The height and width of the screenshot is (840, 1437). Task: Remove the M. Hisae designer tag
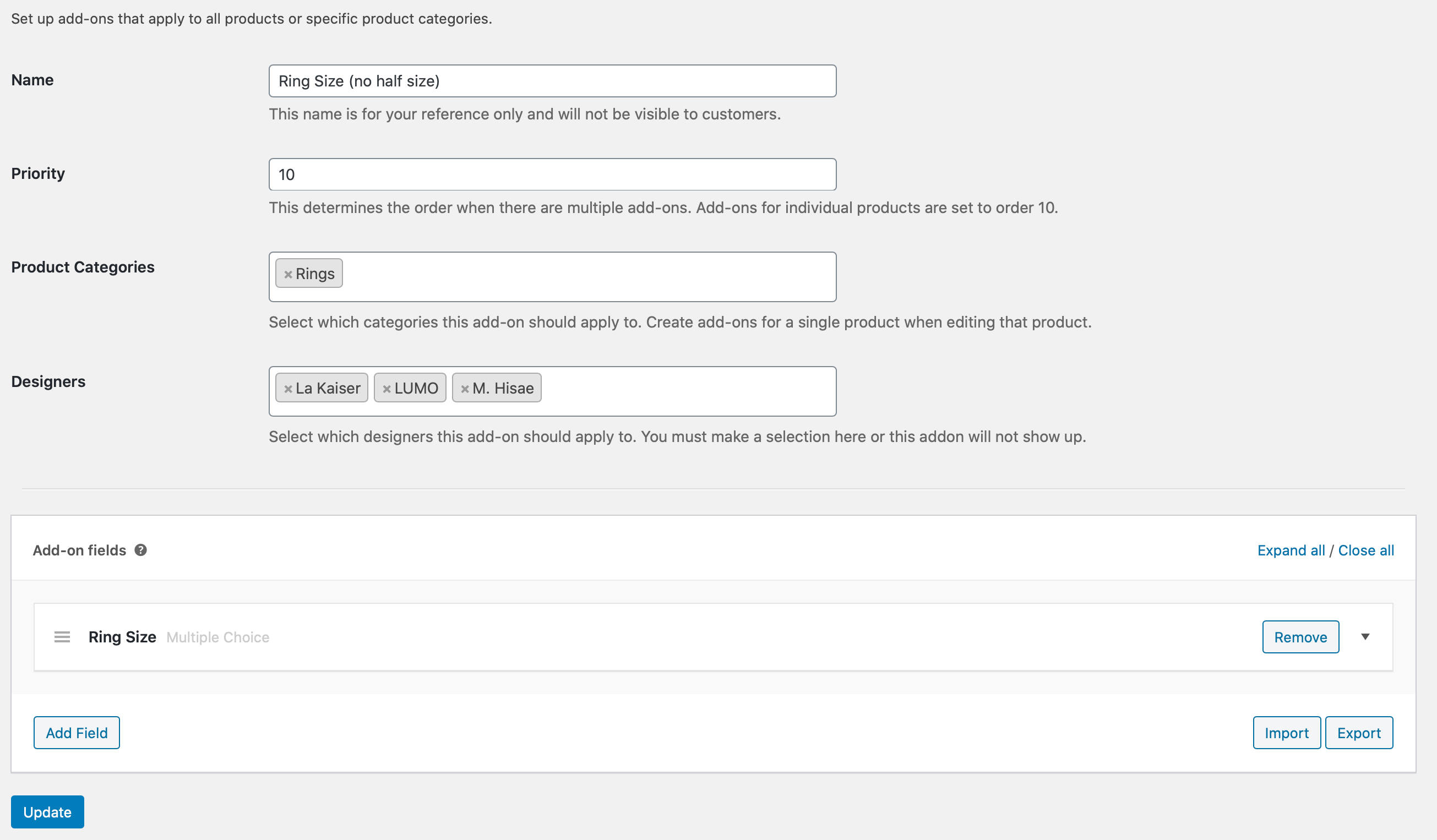point(465,389)
